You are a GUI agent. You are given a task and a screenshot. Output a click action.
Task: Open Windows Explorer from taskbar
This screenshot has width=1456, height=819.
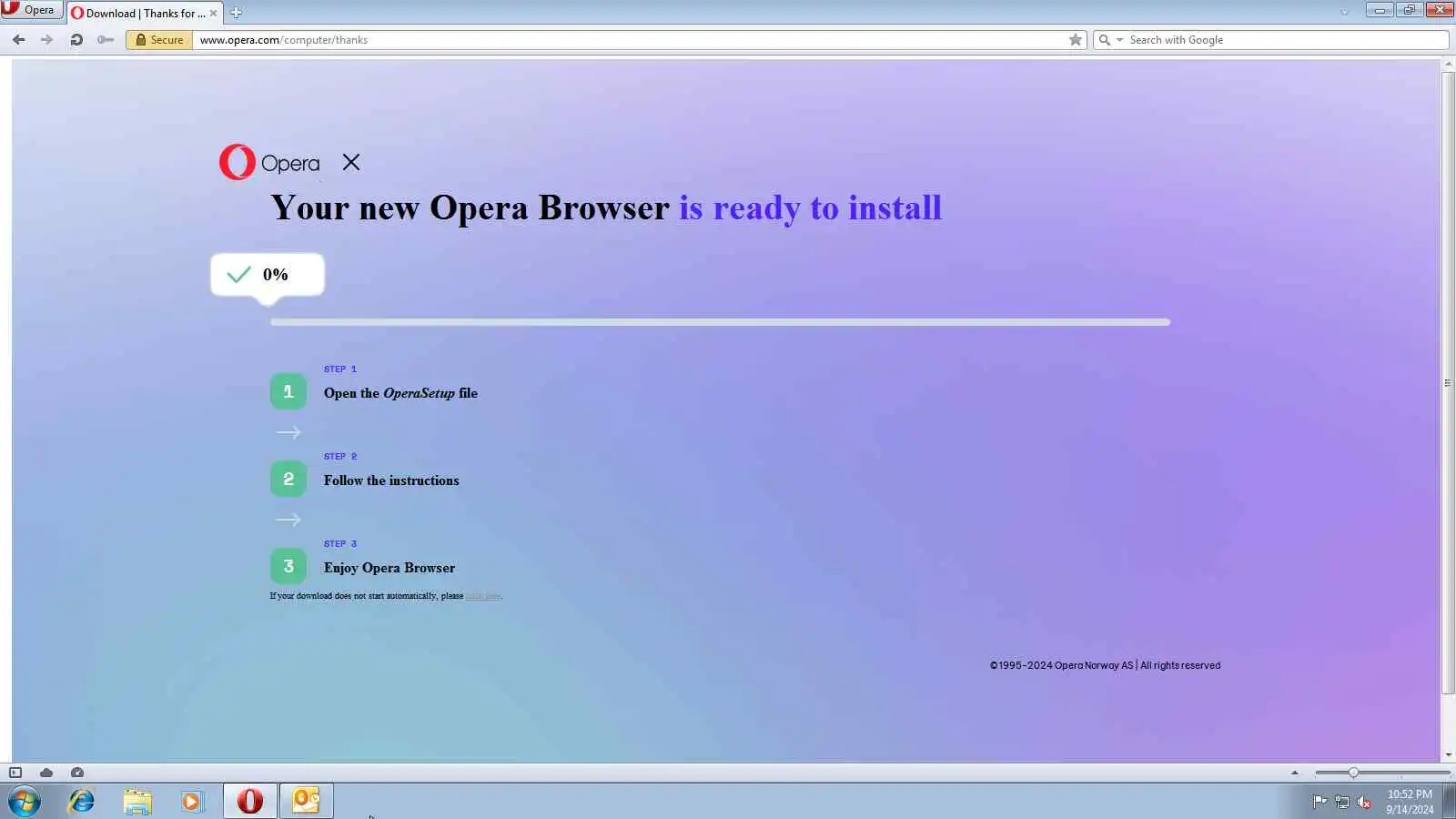[137, 801]
